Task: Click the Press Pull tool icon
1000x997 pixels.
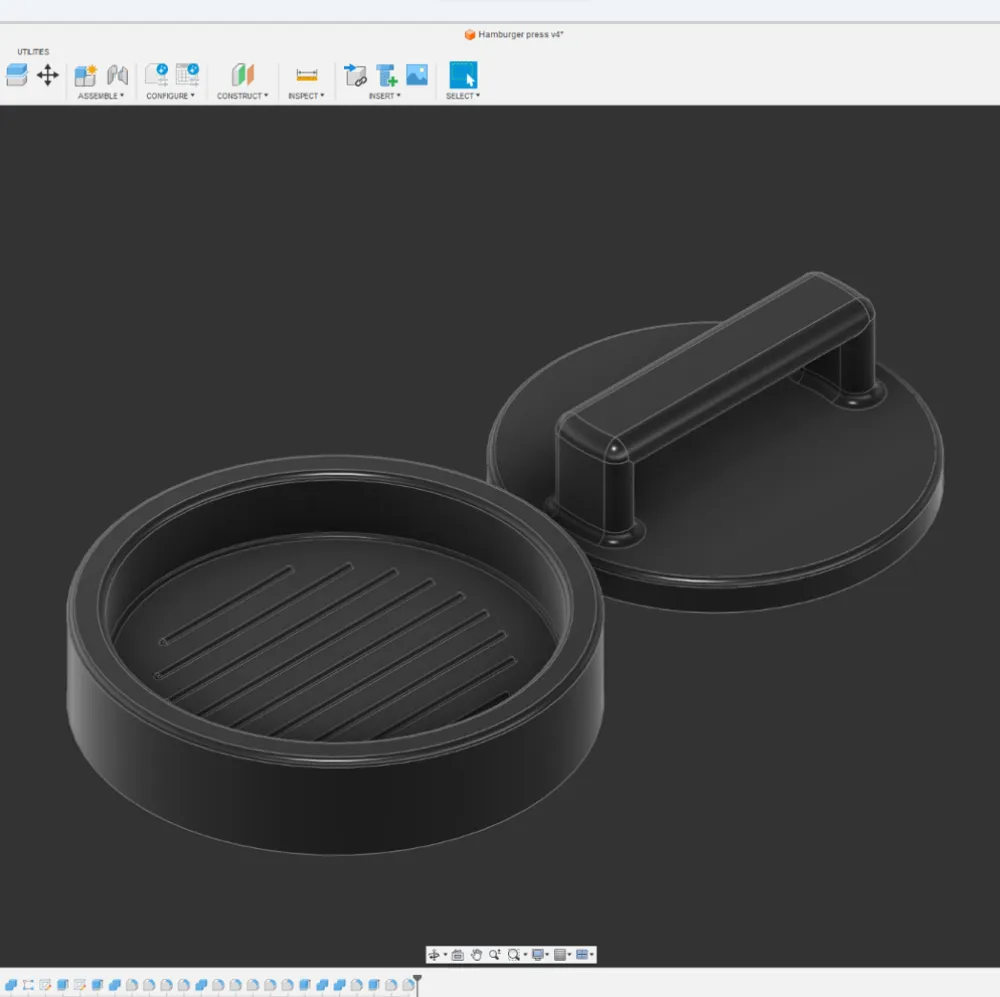Action: pyautogui.click(x=17, y=75)
